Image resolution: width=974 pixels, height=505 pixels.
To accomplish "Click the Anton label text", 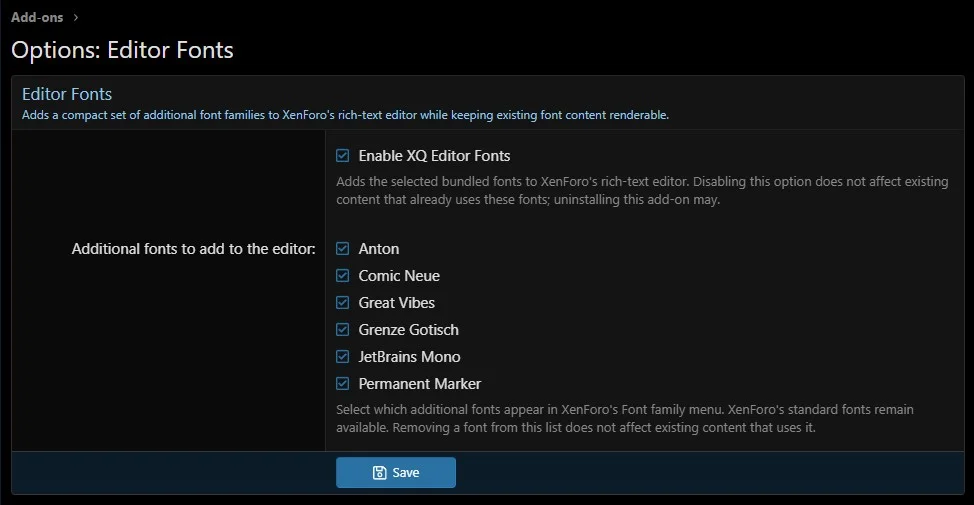I will [379, 248].
